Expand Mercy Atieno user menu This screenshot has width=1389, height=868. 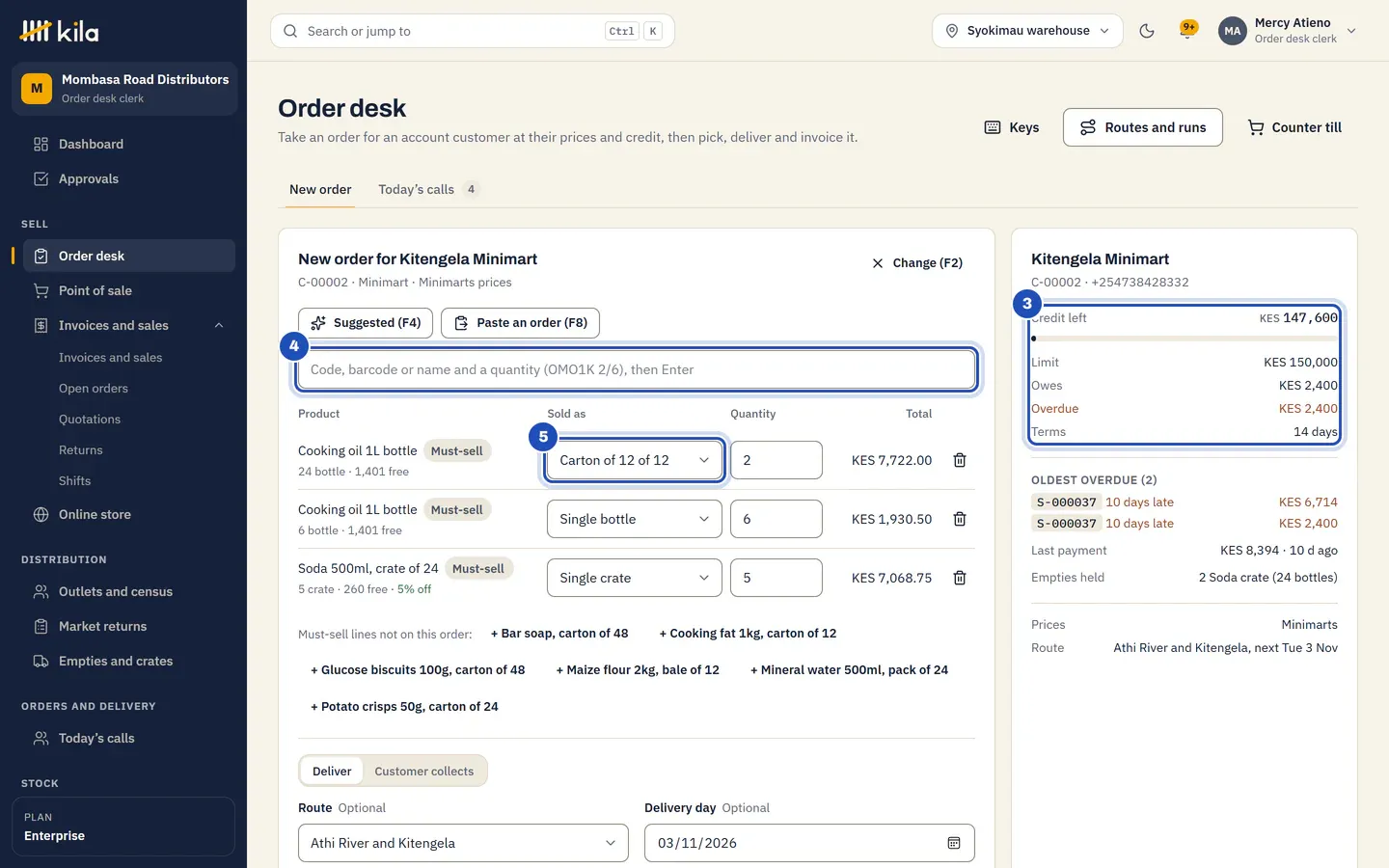coord(1288,31)
